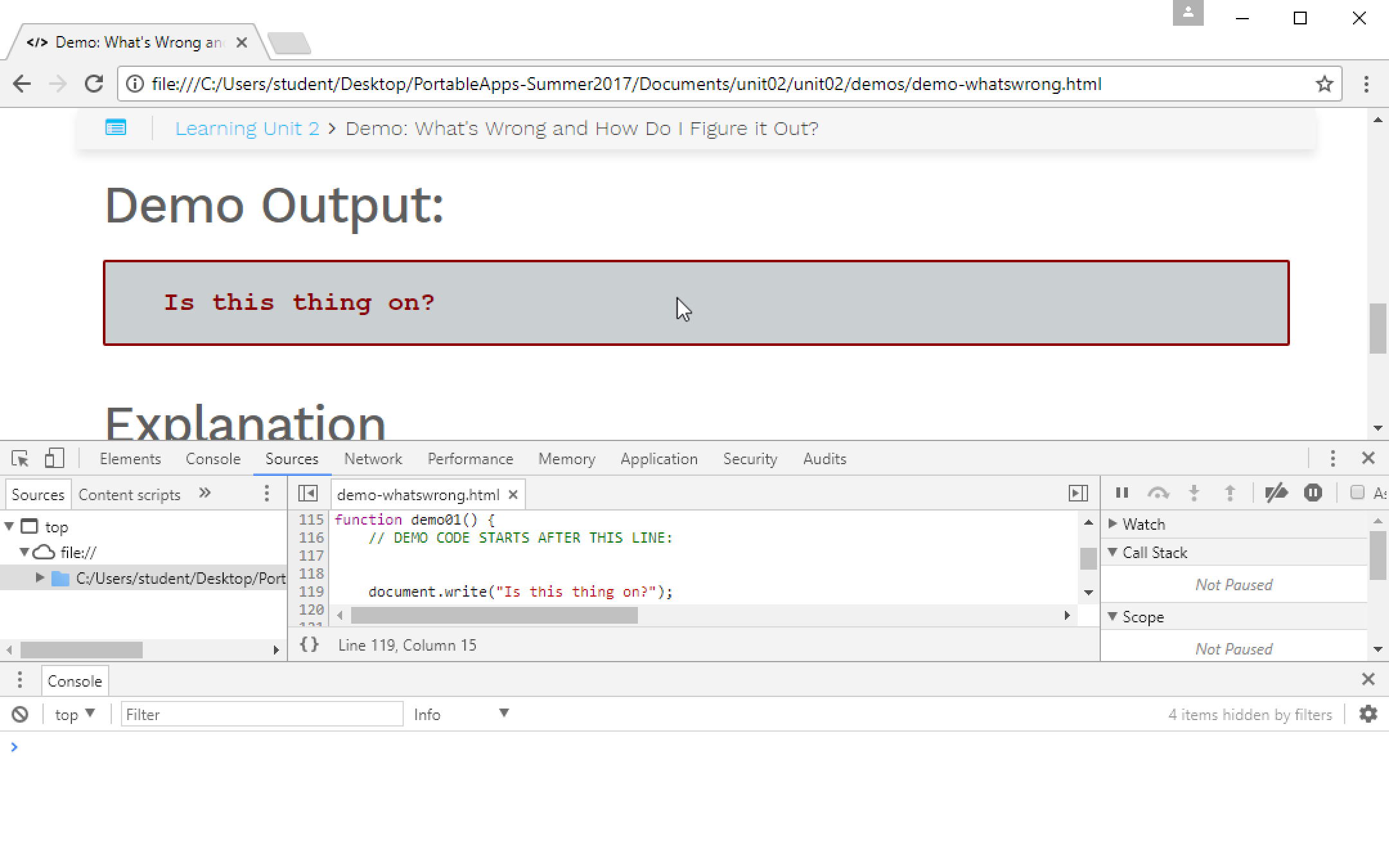Image resolution: width=1389 pixels, height=868 pixels.
Task: Select the inspect element icon
Action: point(20,458)
